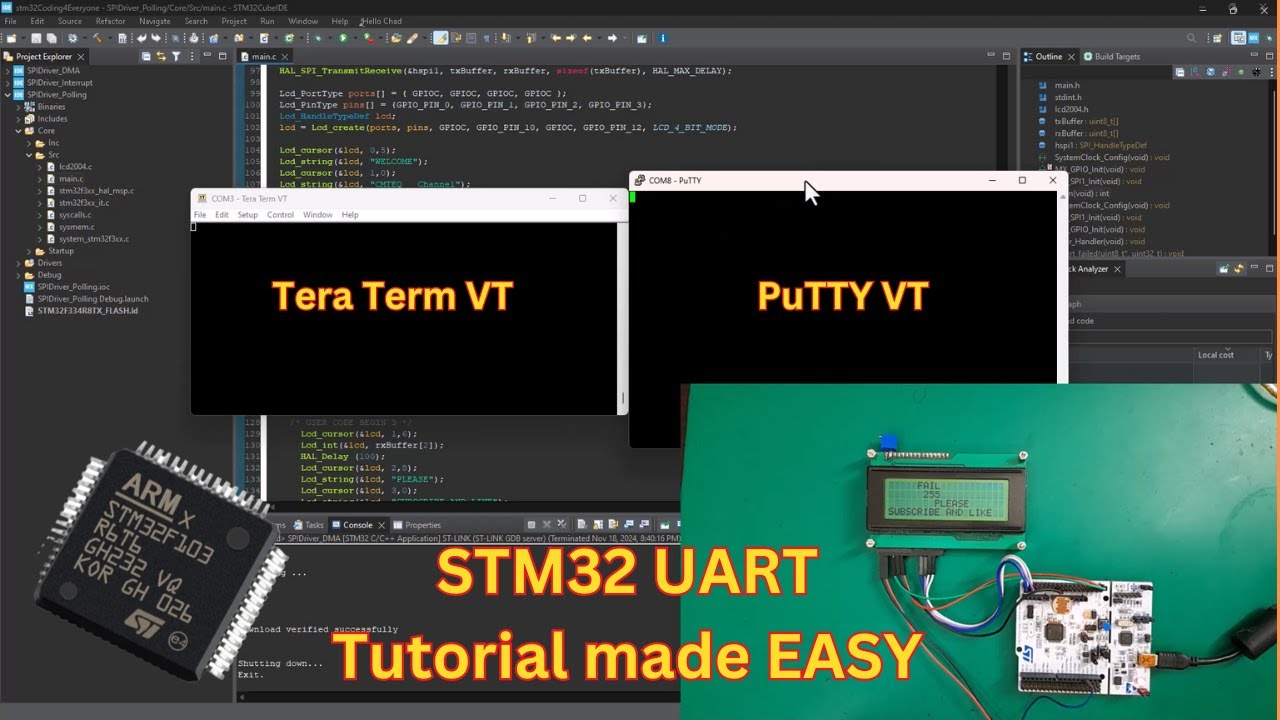Toggle Link with Editor in Project Explorer
Image resolution: width=1280 pixels, height=720 pixels.
(x=161, y=57)
